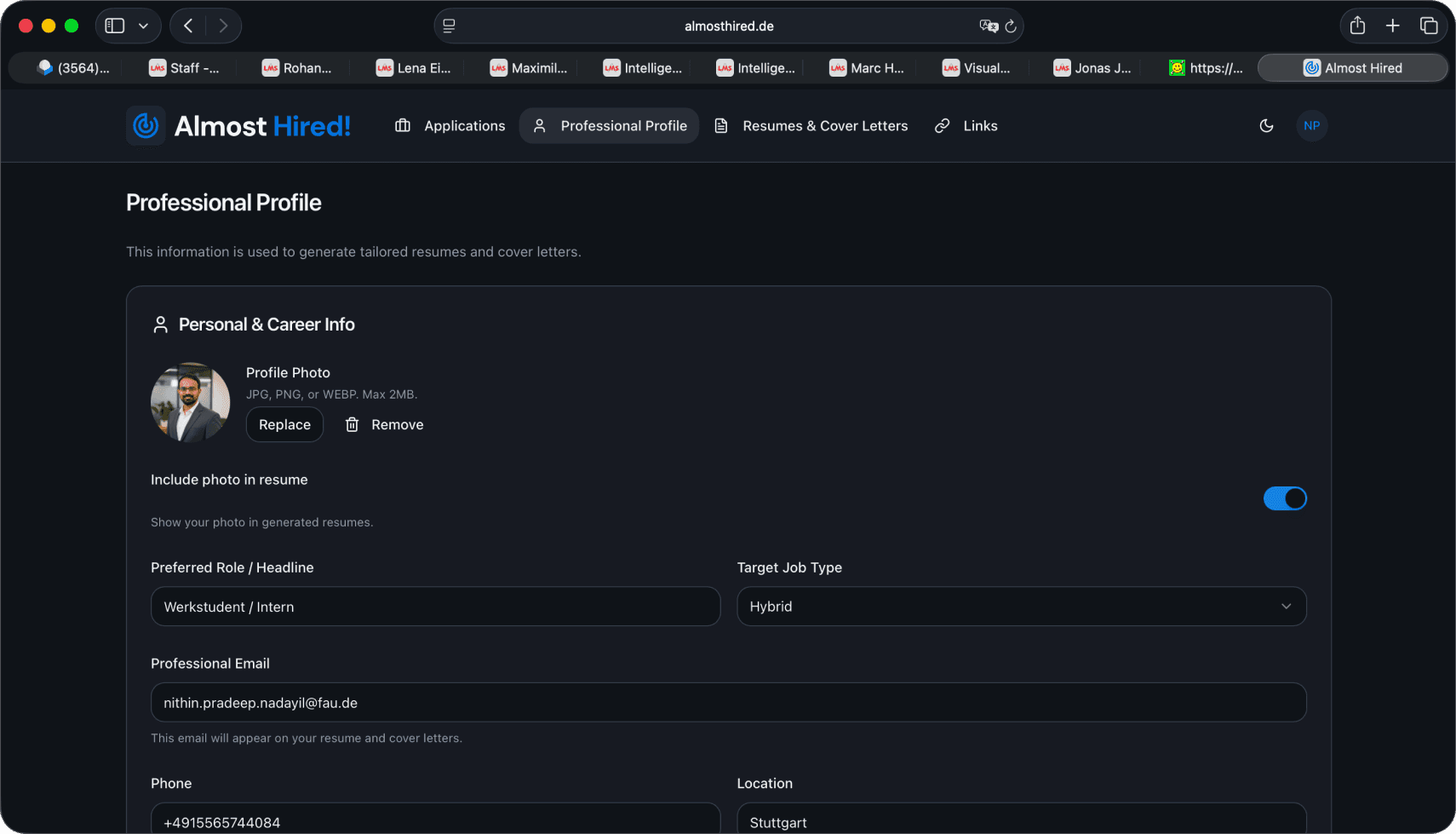The height and width of the screenshot is (834, 1456).
Task: Click the almosthired.de address bar
Action: click(729, 26)
